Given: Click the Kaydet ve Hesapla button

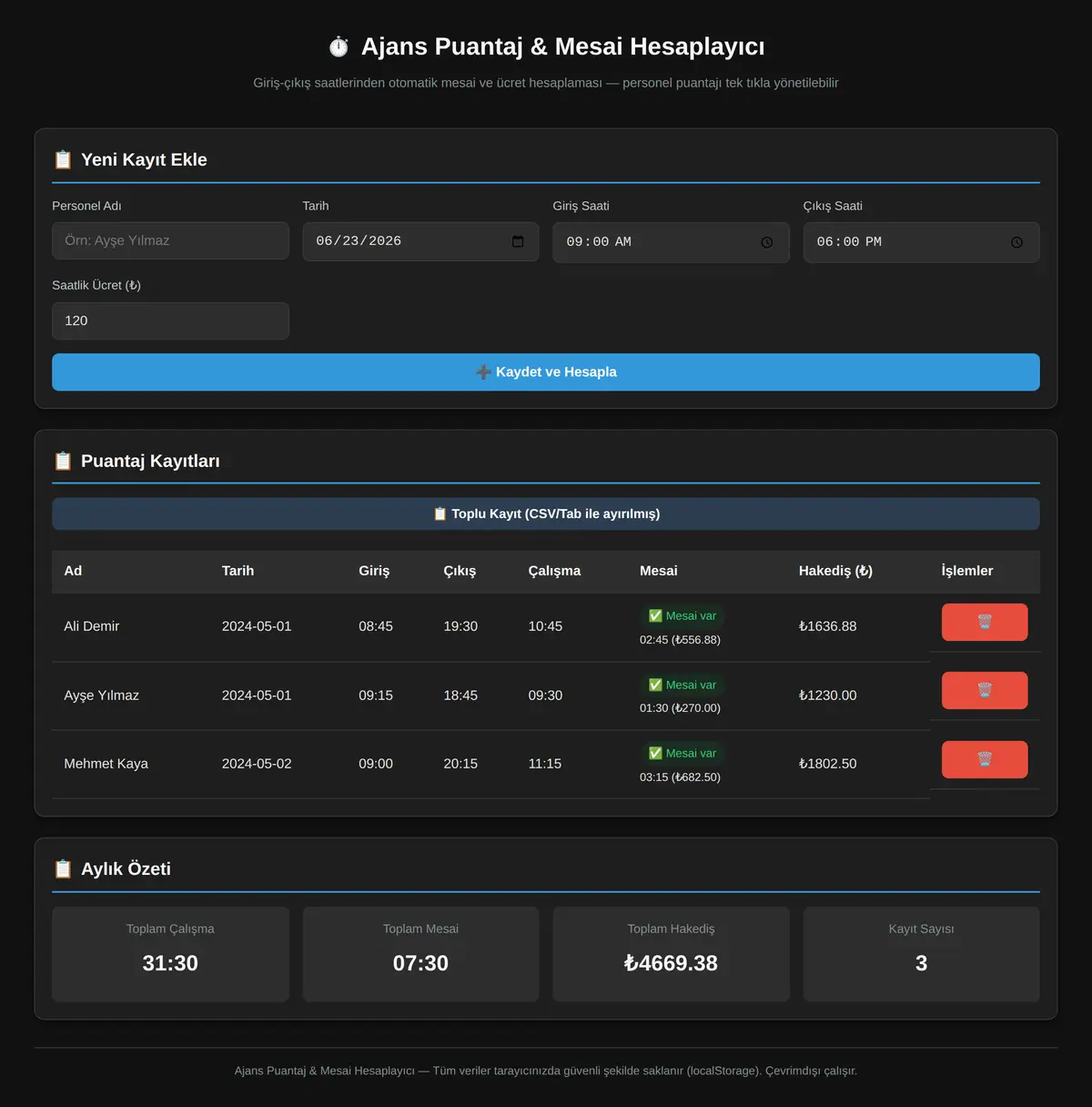Looking at the screenshot, I should pyautogui.click(x=546, y=372).
